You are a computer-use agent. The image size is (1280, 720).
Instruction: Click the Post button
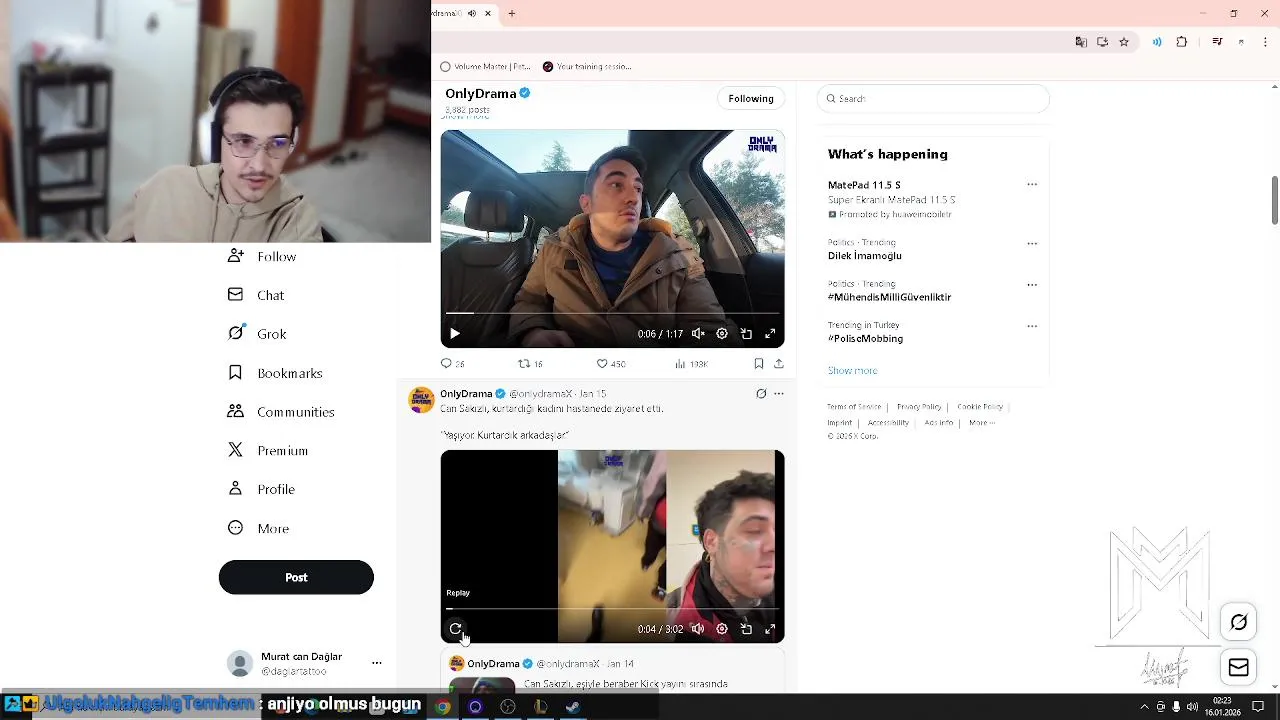[x=296, y=577]
